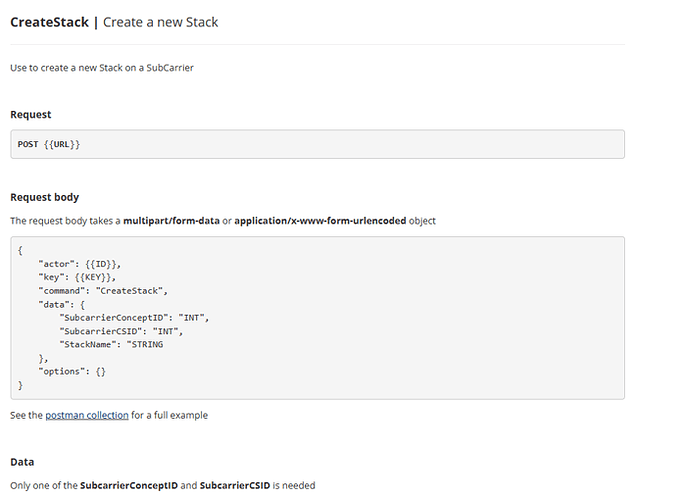Click the "command": "CreateStack" line
The height and width of the screenshot is (500, 683).
103,291
